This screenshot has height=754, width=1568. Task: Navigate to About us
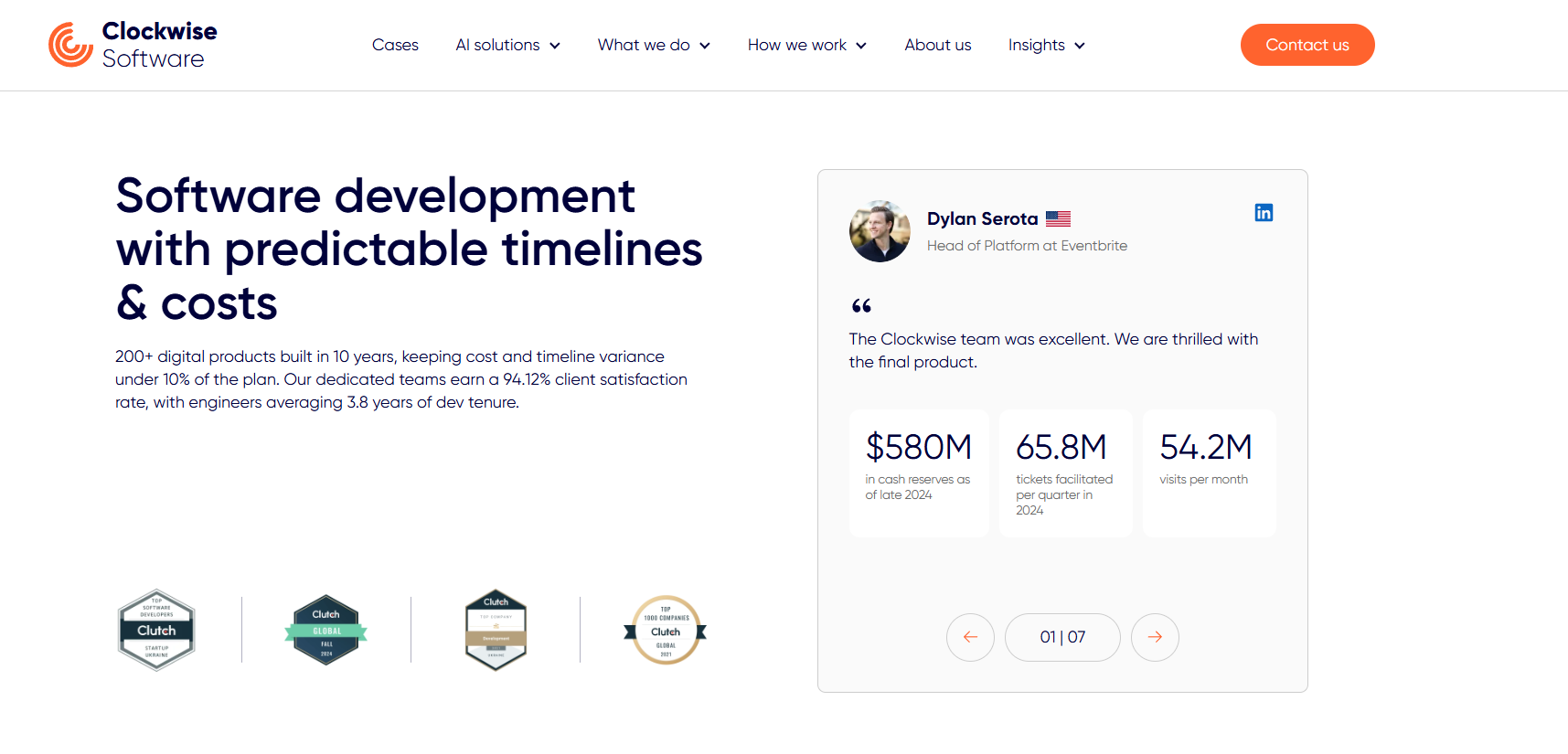coord(938,45)
